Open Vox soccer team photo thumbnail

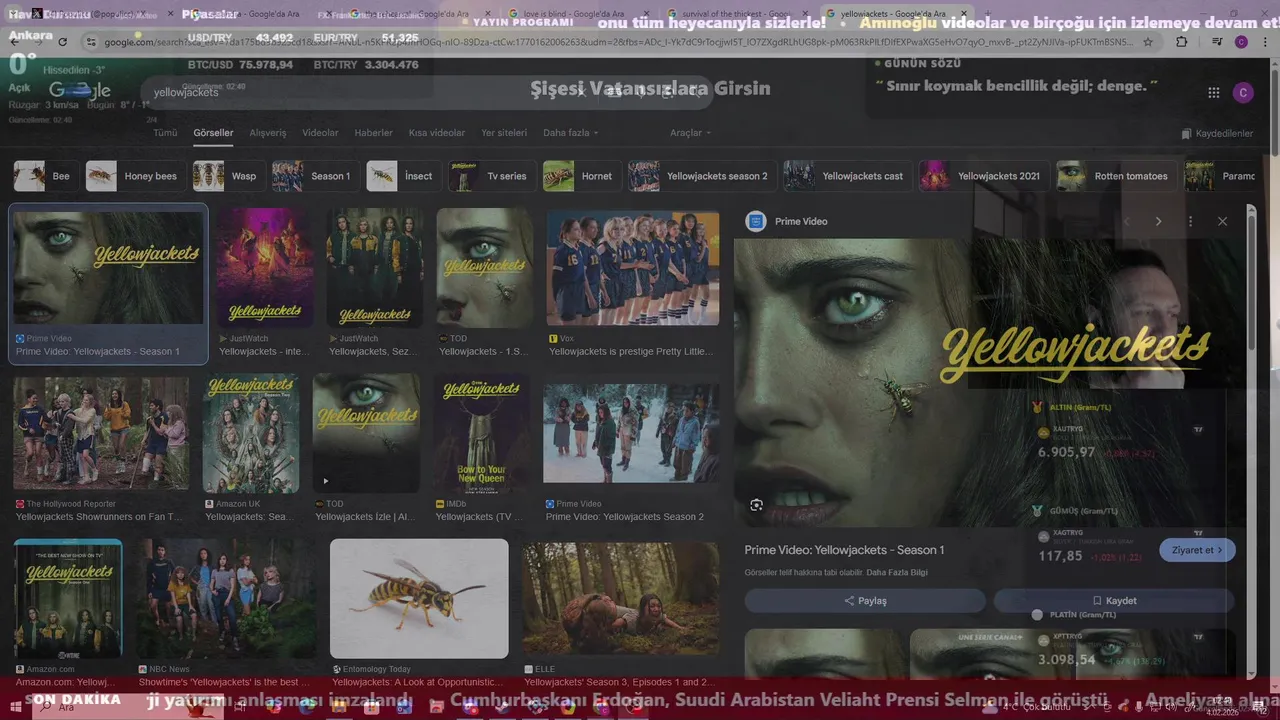pyautogui.click(x=632, y=267)
